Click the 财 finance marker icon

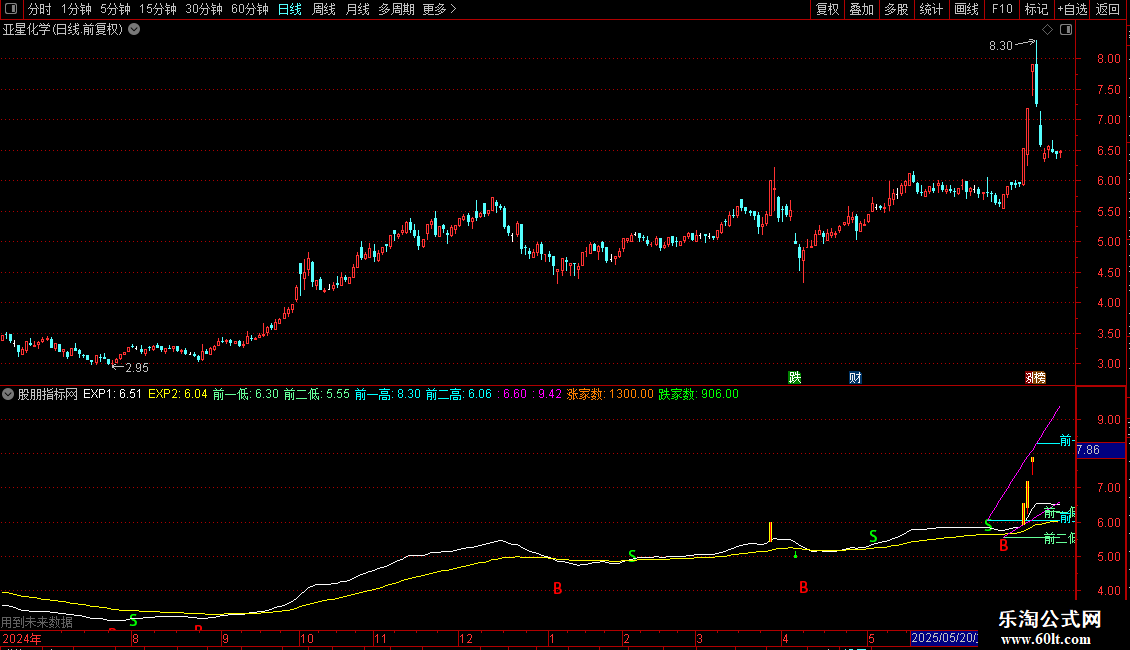(x=855, y=377)
